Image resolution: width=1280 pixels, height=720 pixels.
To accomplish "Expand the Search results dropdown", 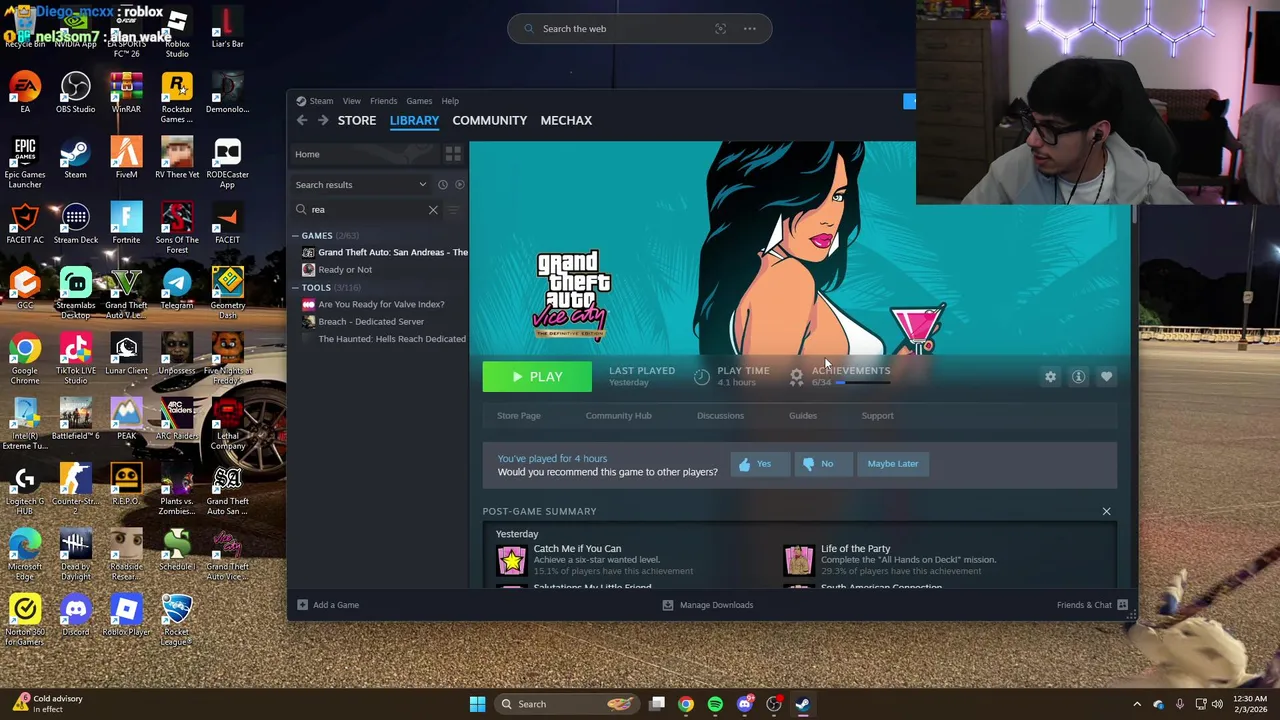I will pos(360,185).
